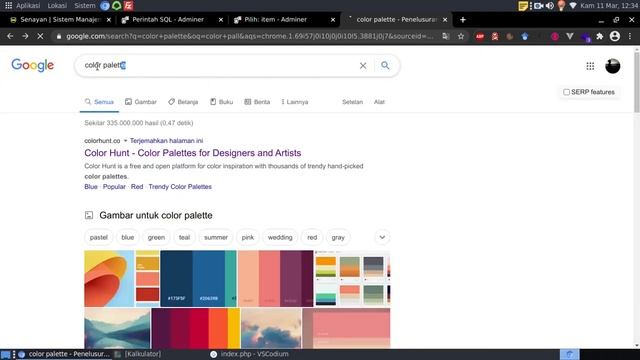Open Color Hunt result title link
Viewport: 640px width, 360px height.
point(193,153)
